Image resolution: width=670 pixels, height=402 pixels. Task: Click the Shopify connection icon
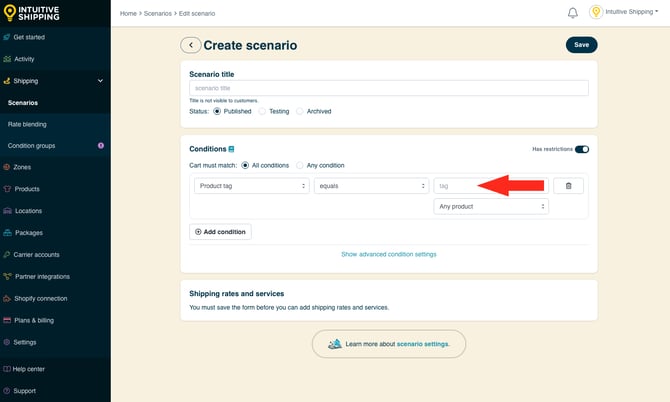coord(7,298)
